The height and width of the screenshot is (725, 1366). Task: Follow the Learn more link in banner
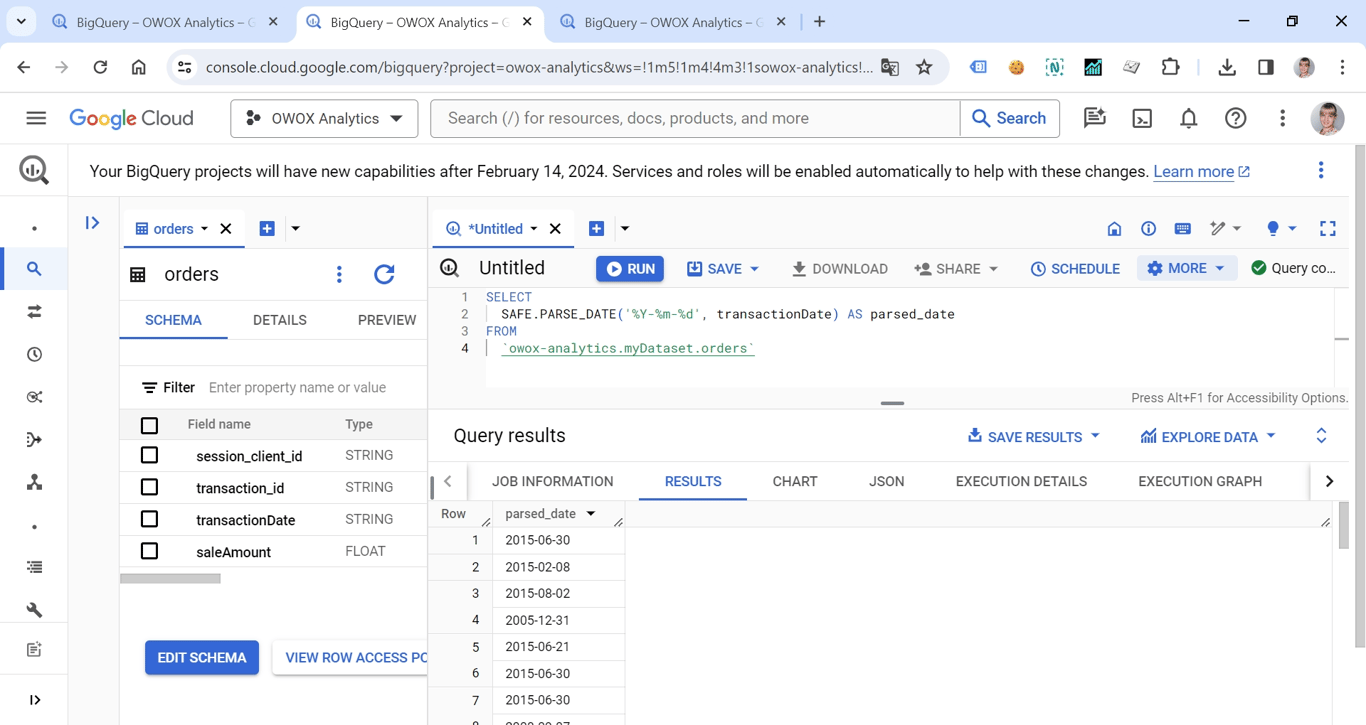click(1201, 172)
